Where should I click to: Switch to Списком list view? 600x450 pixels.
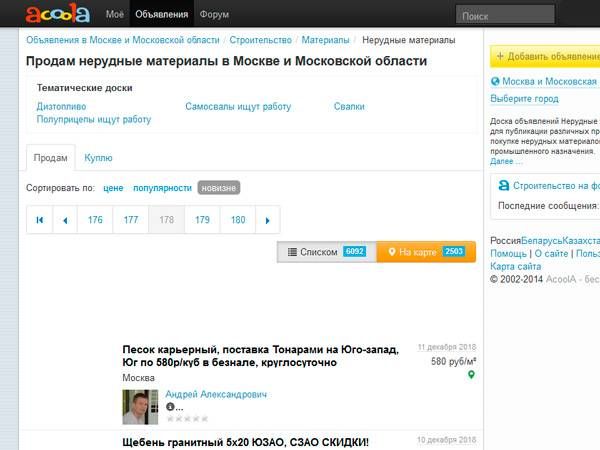tap(326, 252)
